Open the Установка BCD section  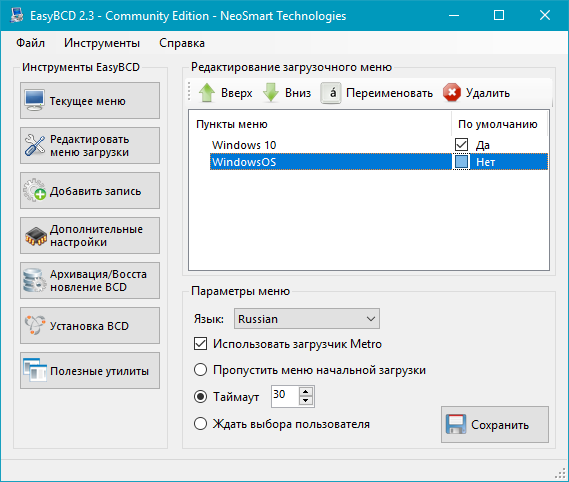[90, 326]
